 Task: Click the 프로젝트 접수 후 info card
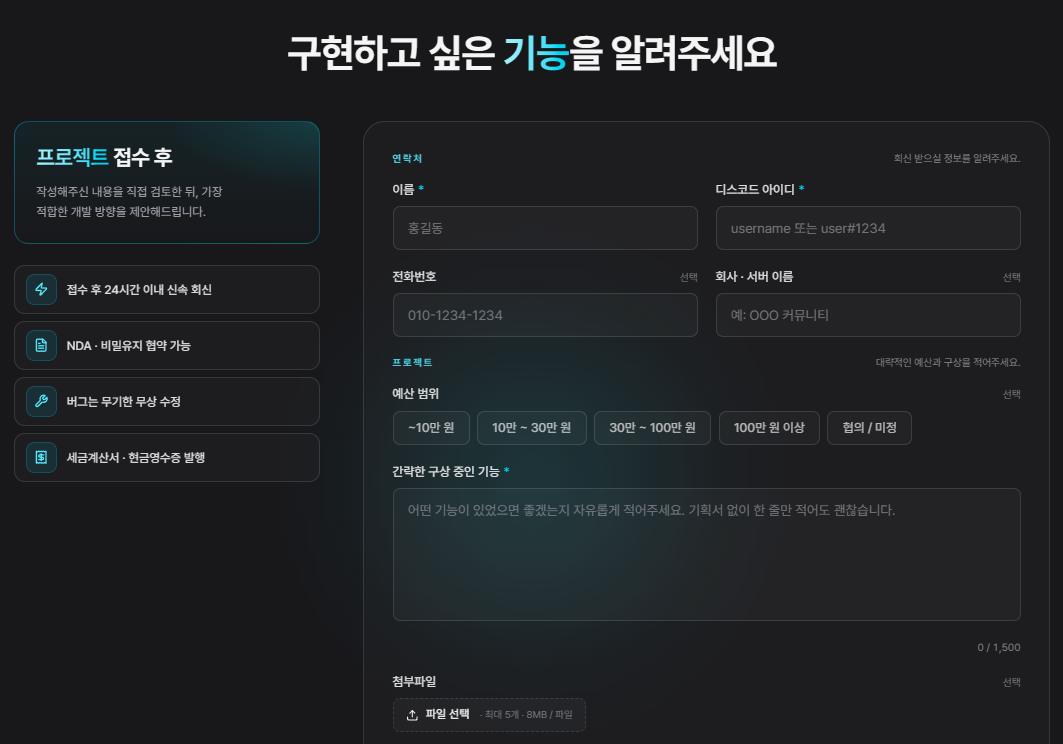click(x=167, y=182)
